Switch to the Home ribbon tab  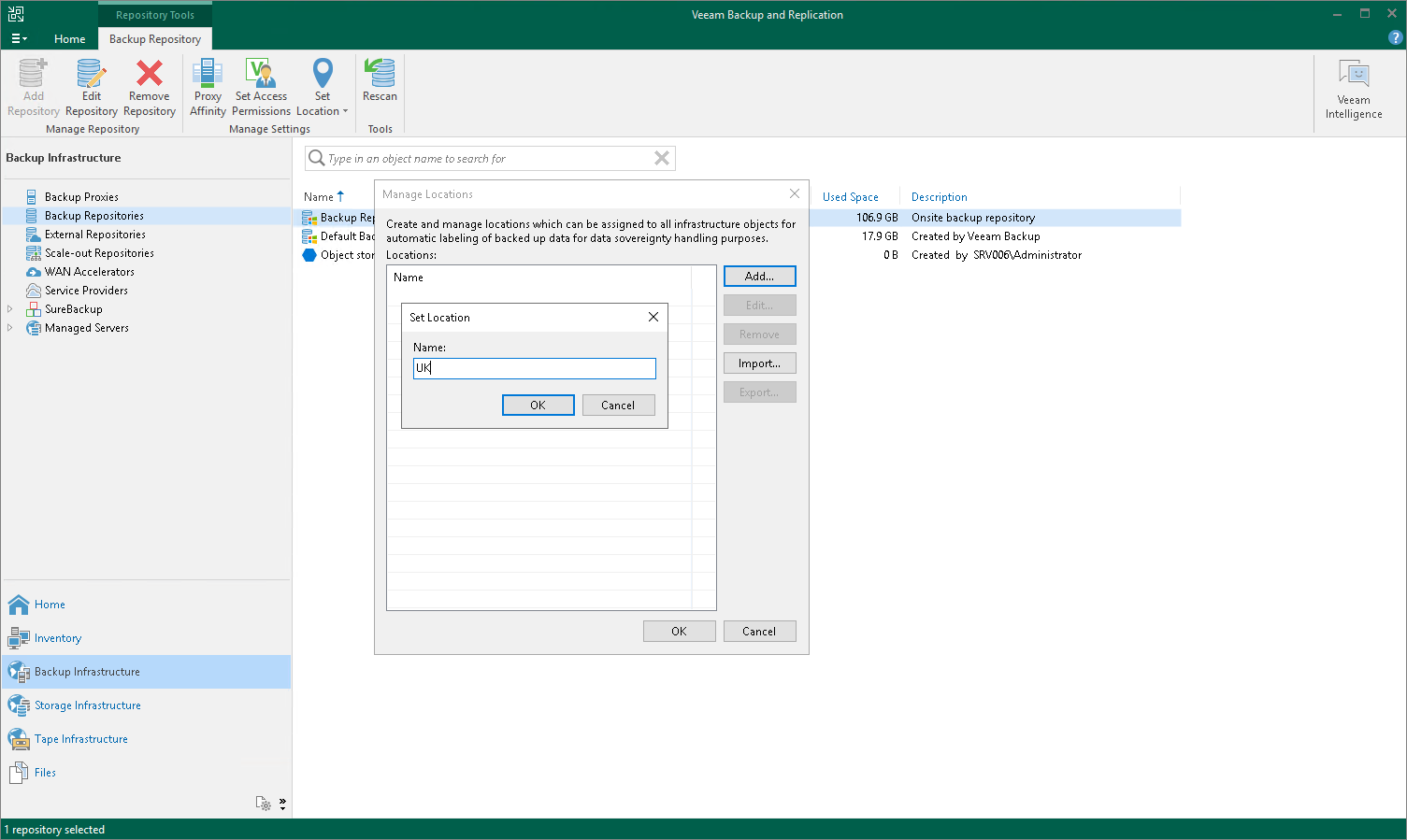click(x=70, y=38)
